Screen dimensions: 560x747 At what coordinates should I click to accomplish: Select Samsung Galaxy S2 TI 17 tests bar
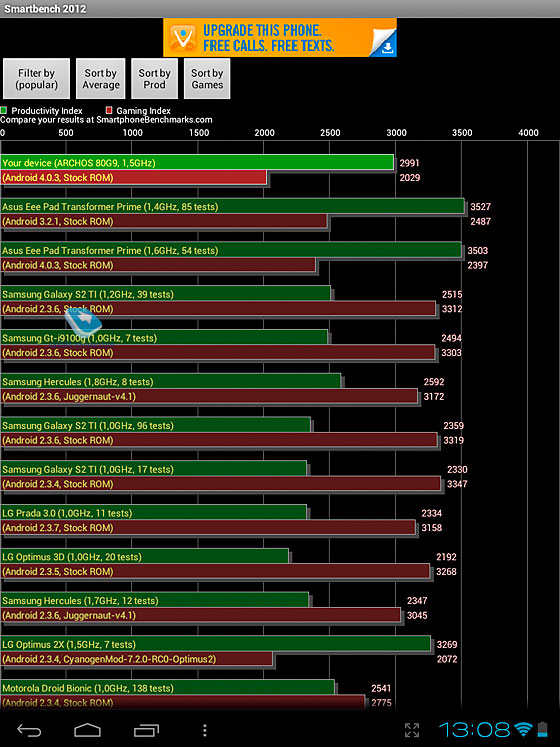click(153, 470)
